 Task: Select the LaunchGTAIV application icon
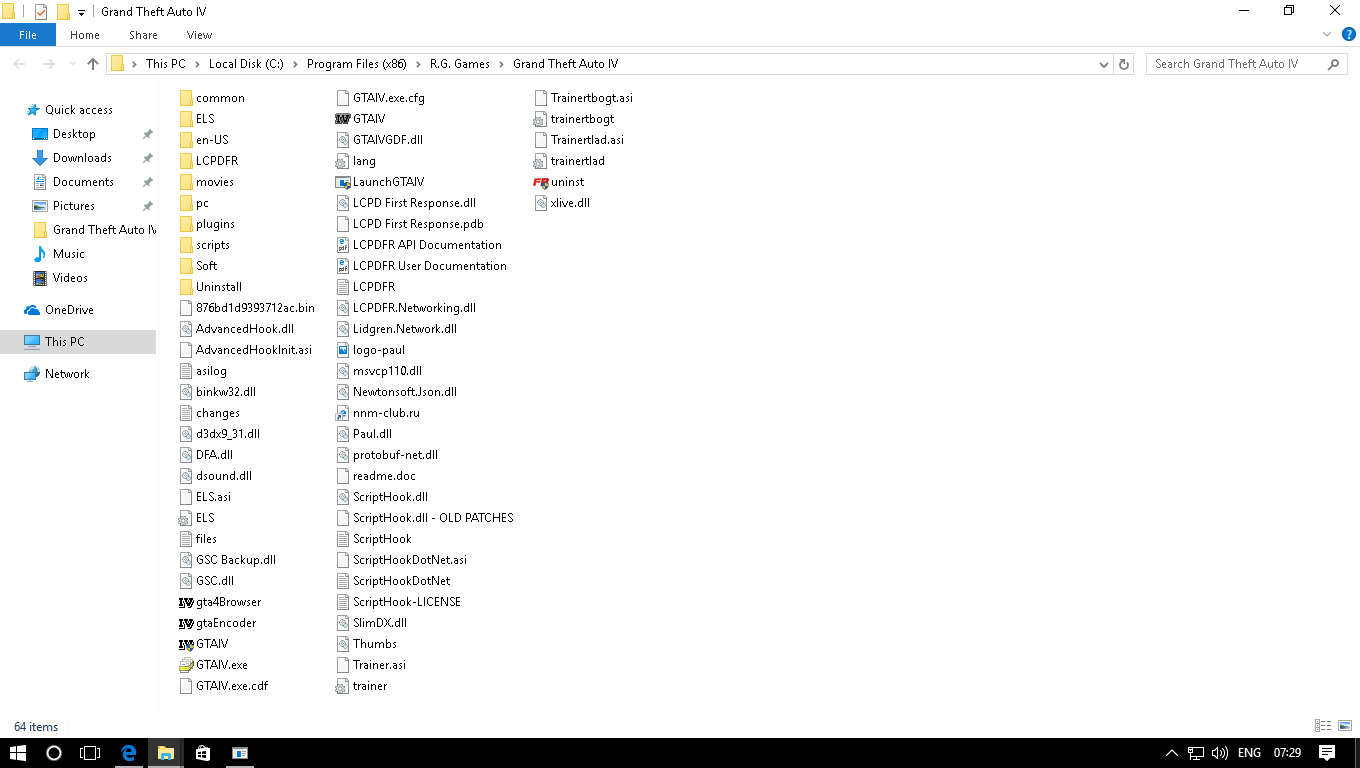point(343,182)
